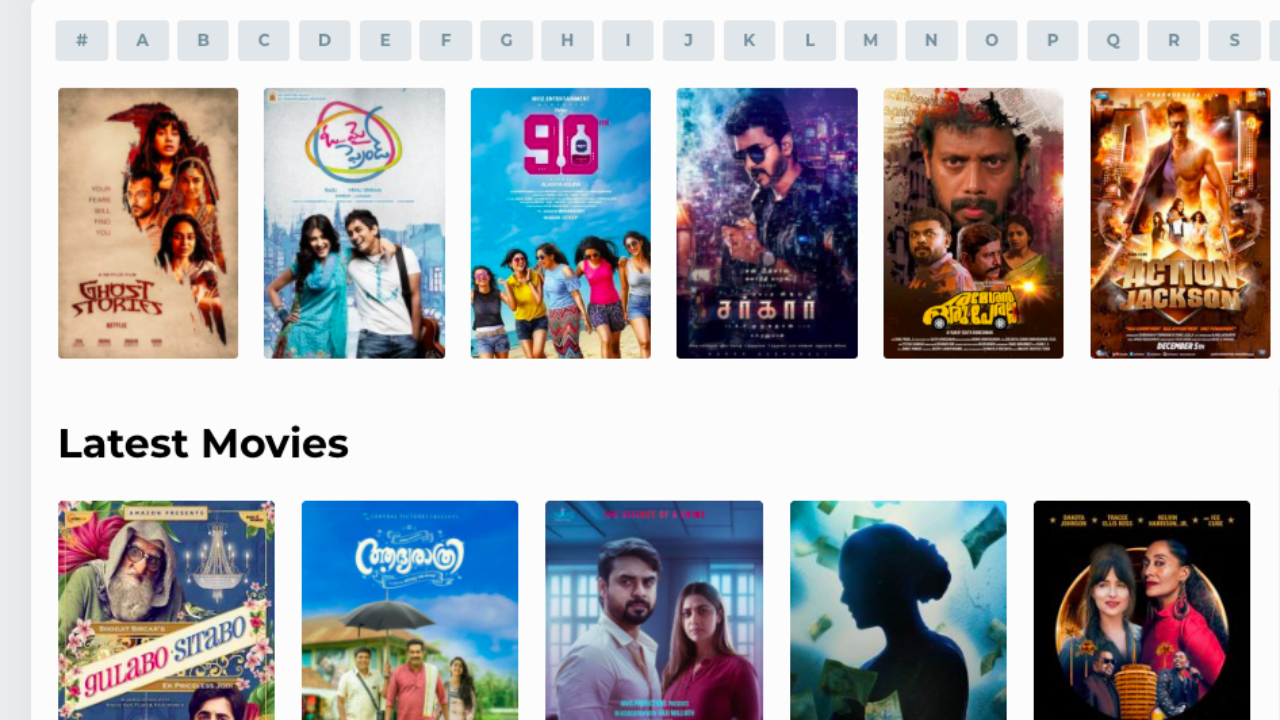Screen dimensions: 1280x720
Task: Open the yellow taxi movie poster
Action: [x=974, y=223]
